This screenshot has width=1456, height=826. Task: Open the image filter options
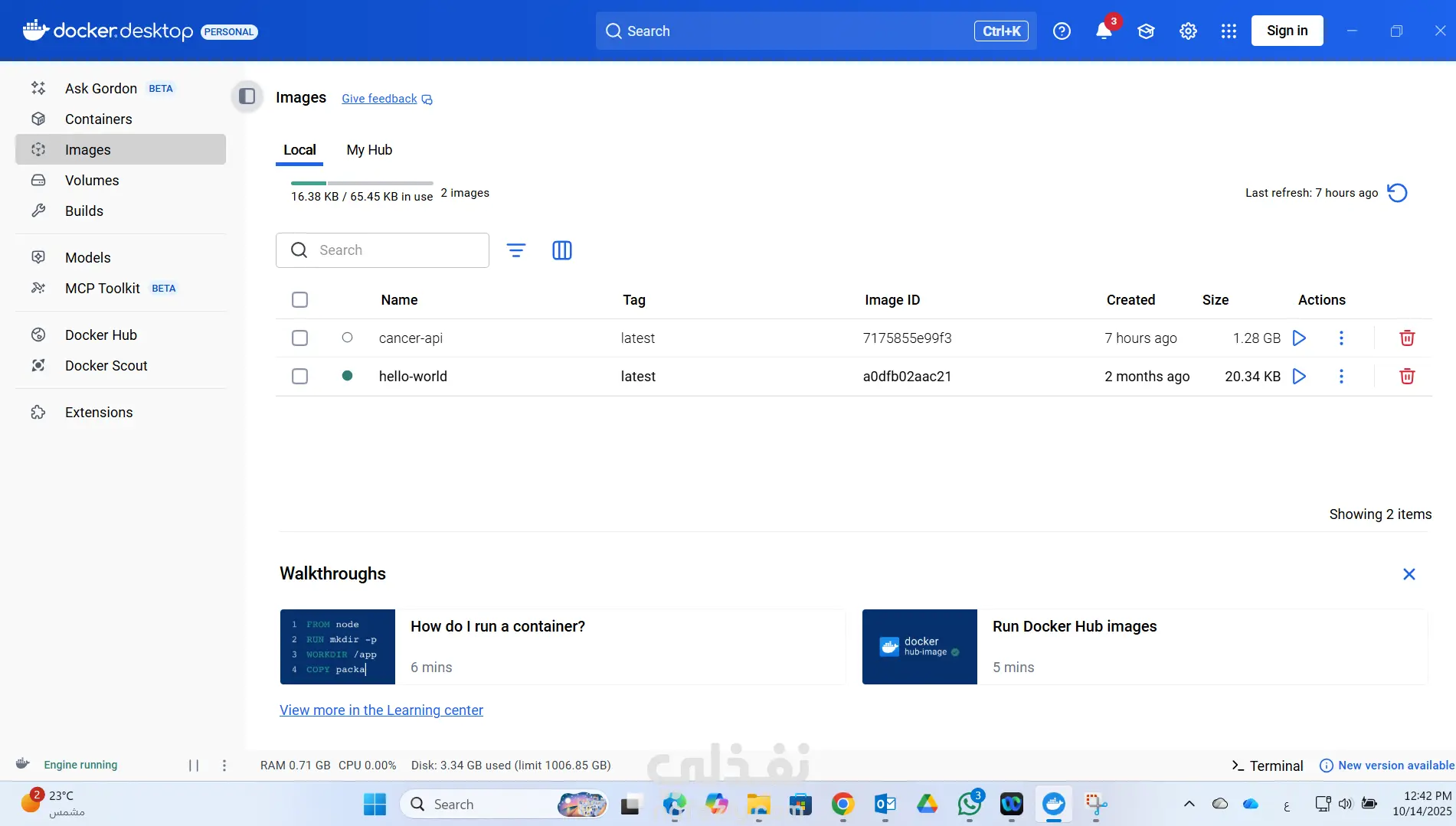coord(516,250)
